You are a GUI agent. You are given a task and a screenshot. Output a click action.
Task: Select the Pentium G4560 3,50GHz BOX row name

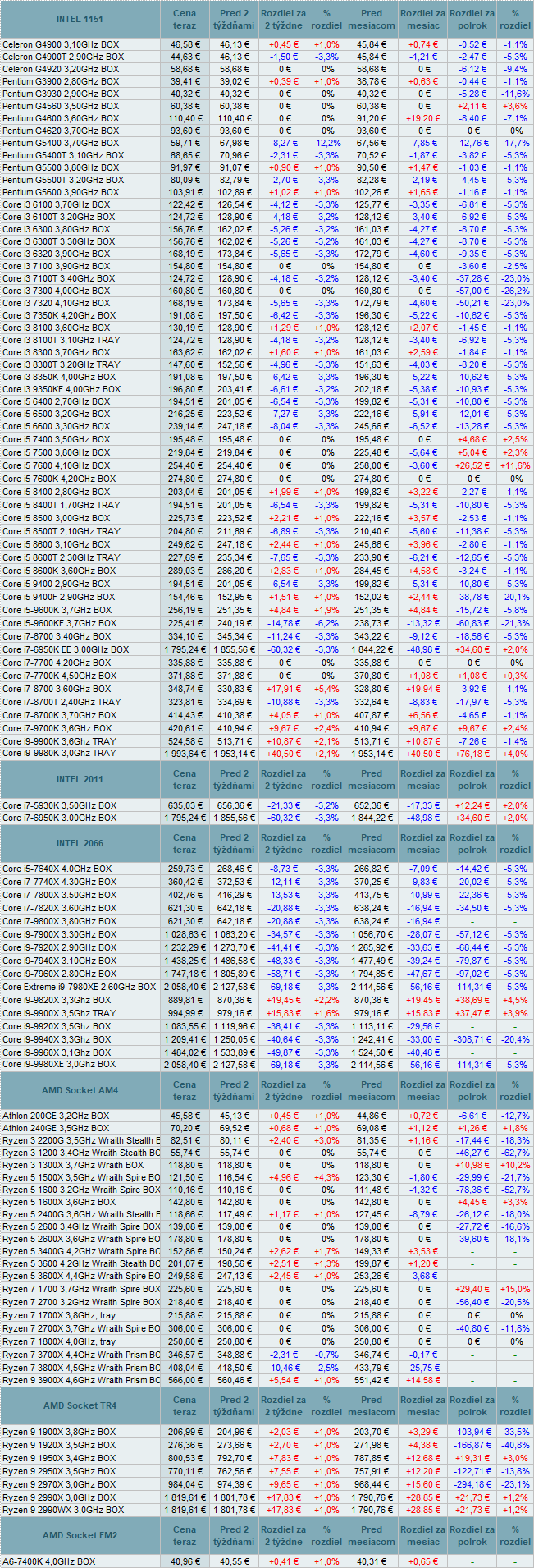61,106
